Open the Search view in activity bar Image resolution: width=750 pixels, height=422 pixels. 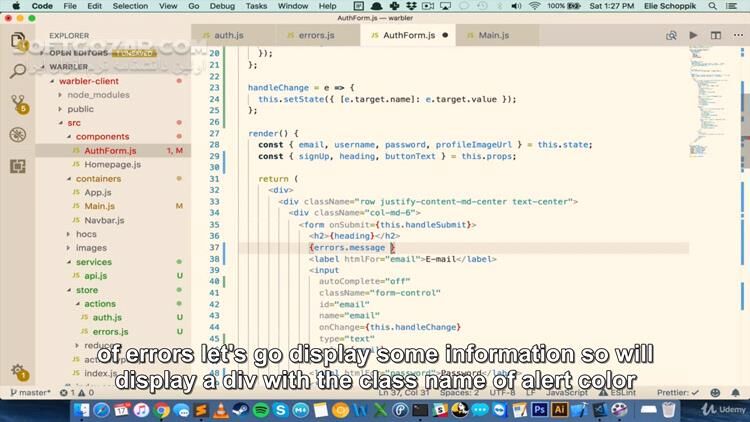18,72
